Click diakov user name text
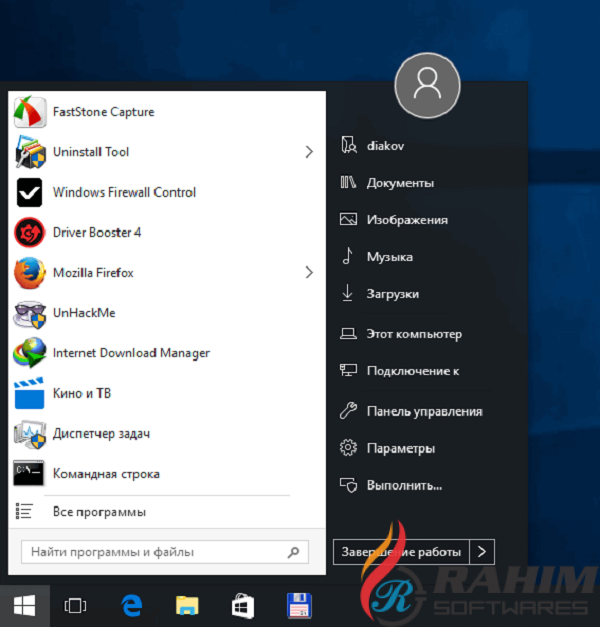This screenshot has height=627, width=600. point(386,146)
